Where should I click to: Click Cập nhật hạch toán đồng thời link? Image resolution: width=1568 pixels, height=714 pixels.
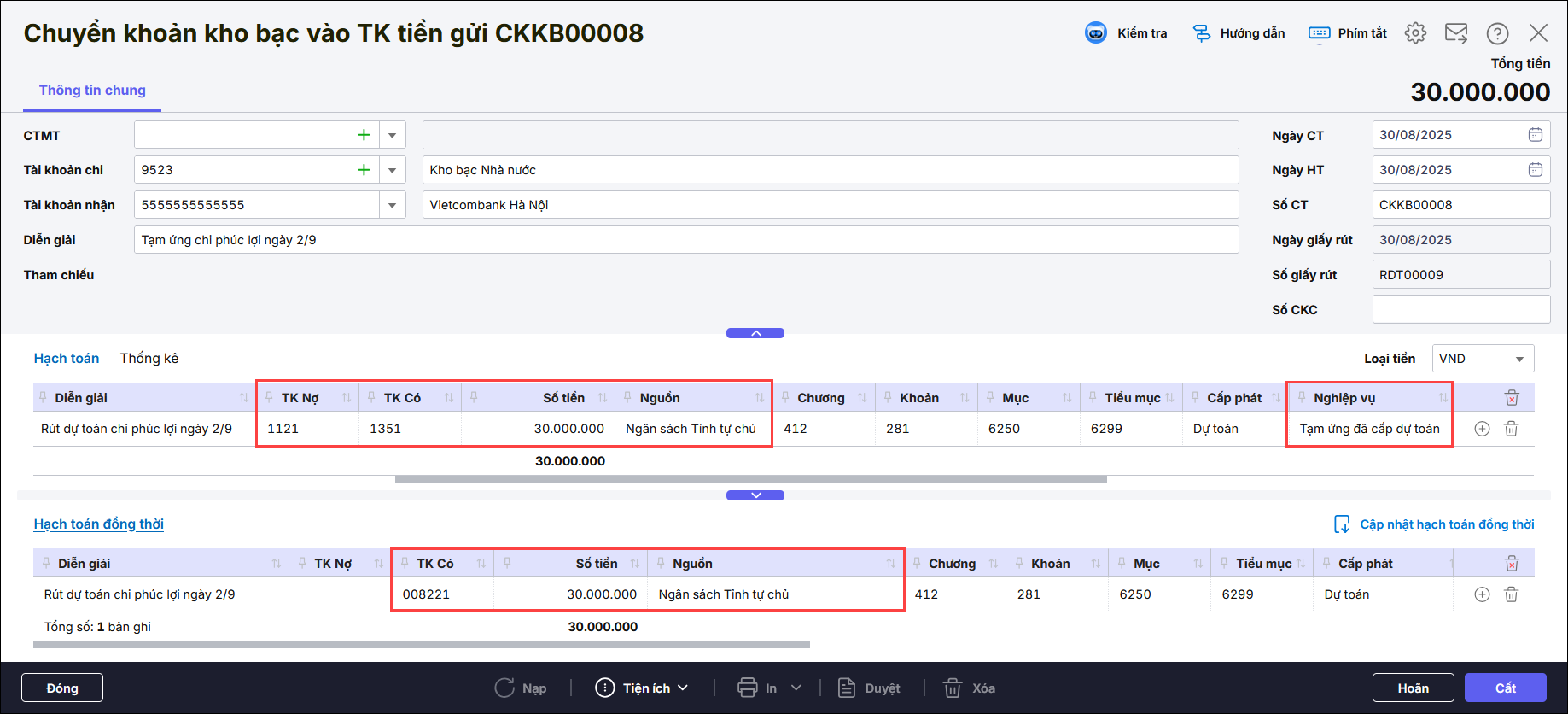(1446, 524)
